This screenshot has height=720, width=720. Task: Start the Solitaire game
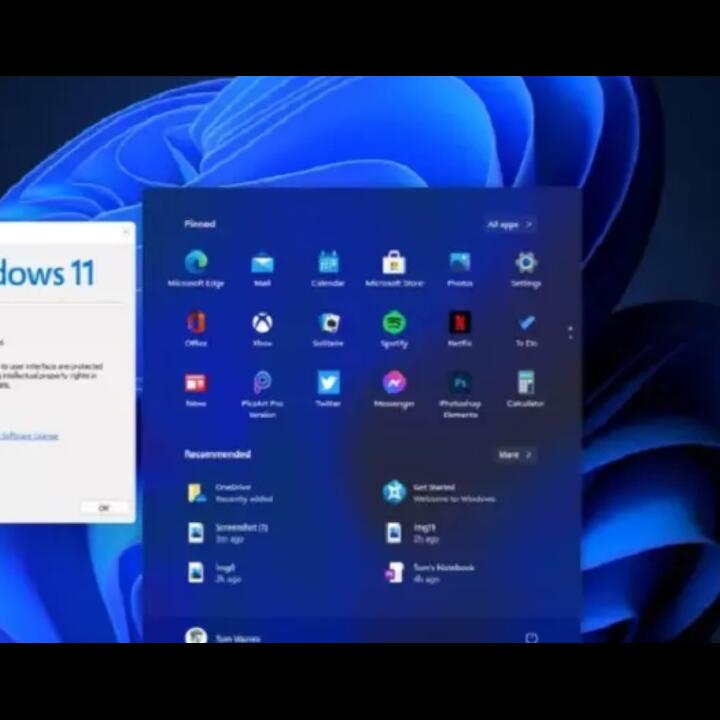328,329
